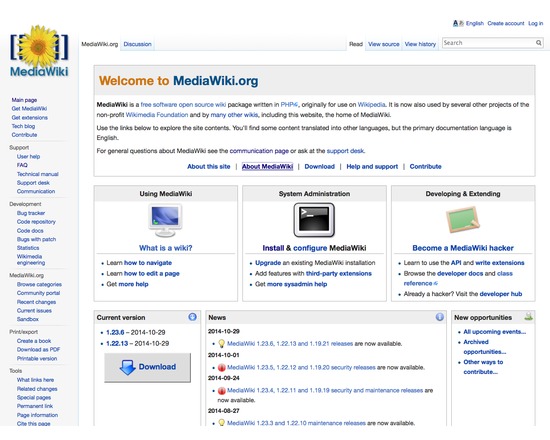Open the Sandbox link
The image size is (550, 440).
click(28, 319)
